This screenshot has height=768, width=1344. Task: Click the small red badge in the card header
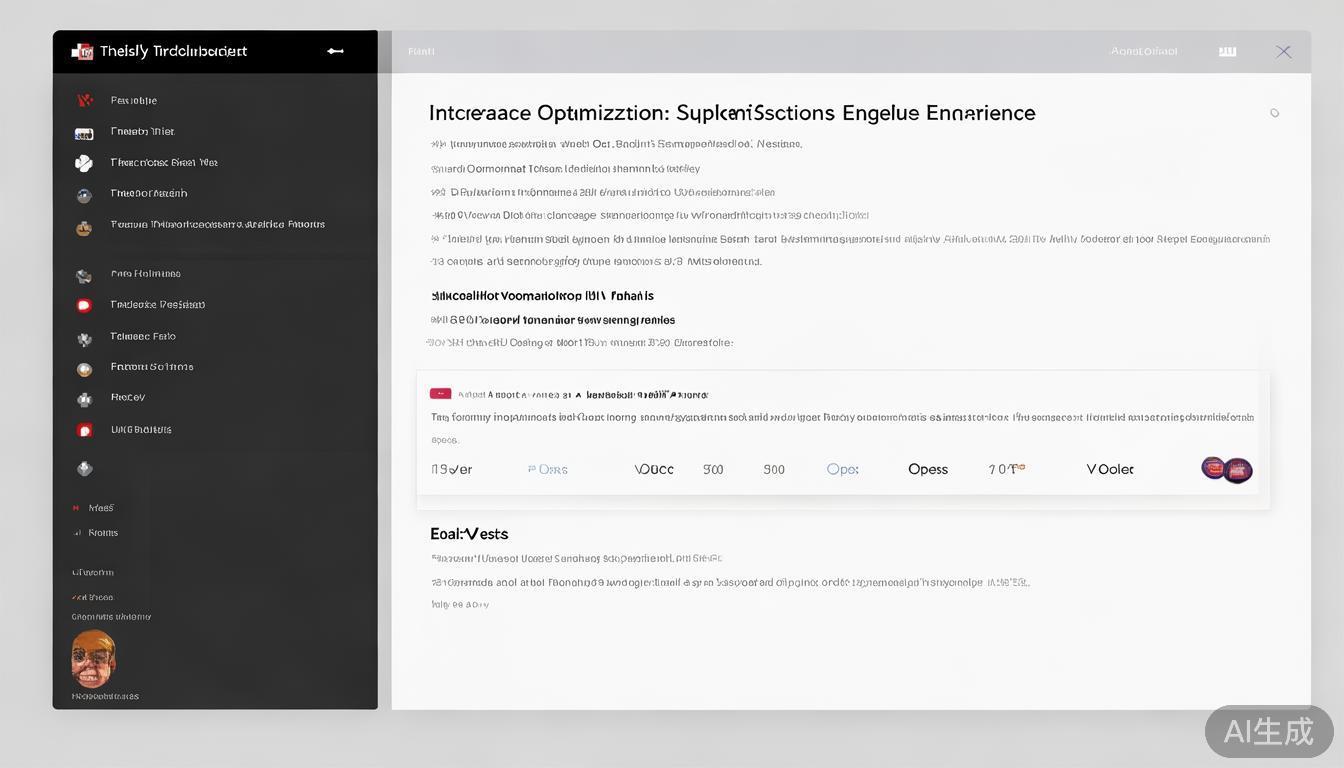440,394
